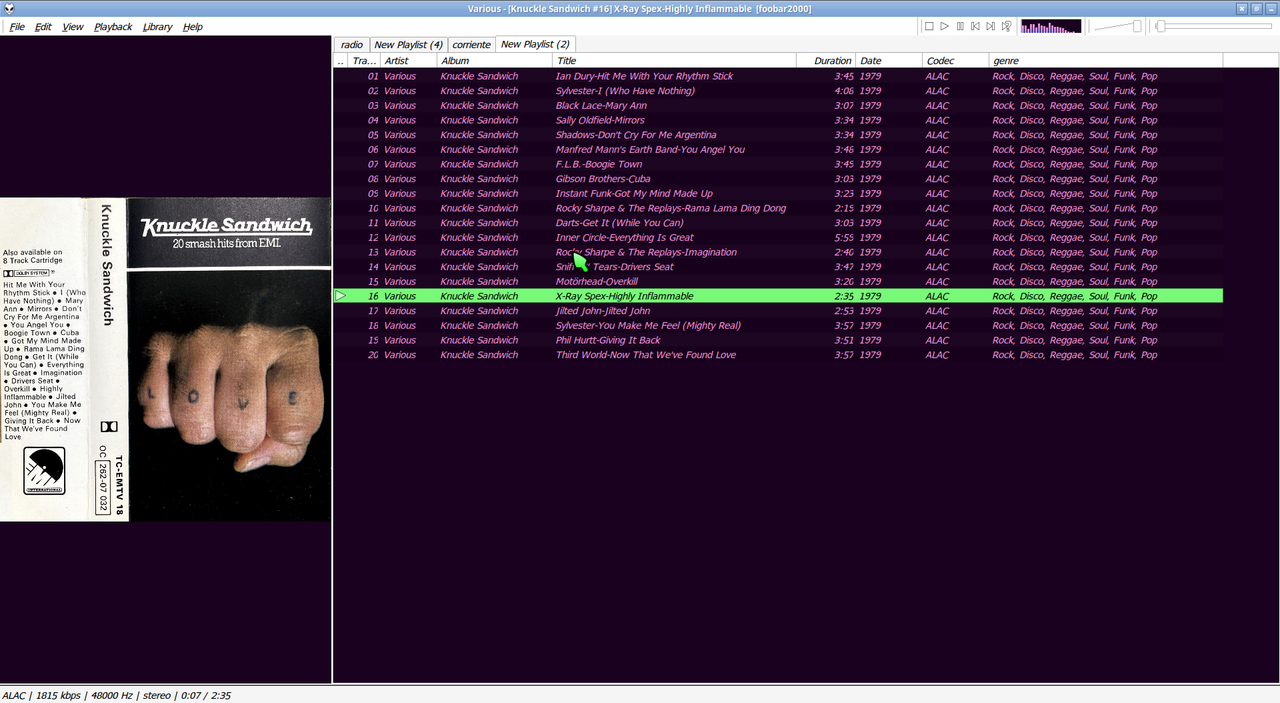Select the New Playlist (2) tab
Viewport: 1280px width, 703px height.
tap(535, 44)
